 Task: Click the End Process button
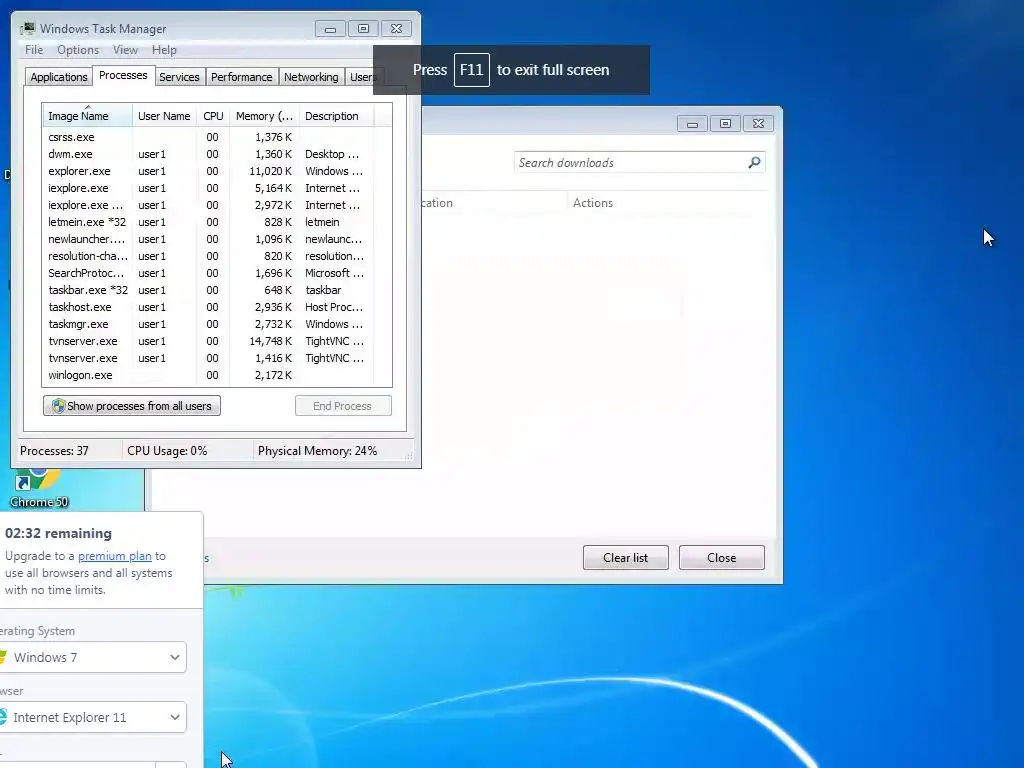[x=343, y=406]
